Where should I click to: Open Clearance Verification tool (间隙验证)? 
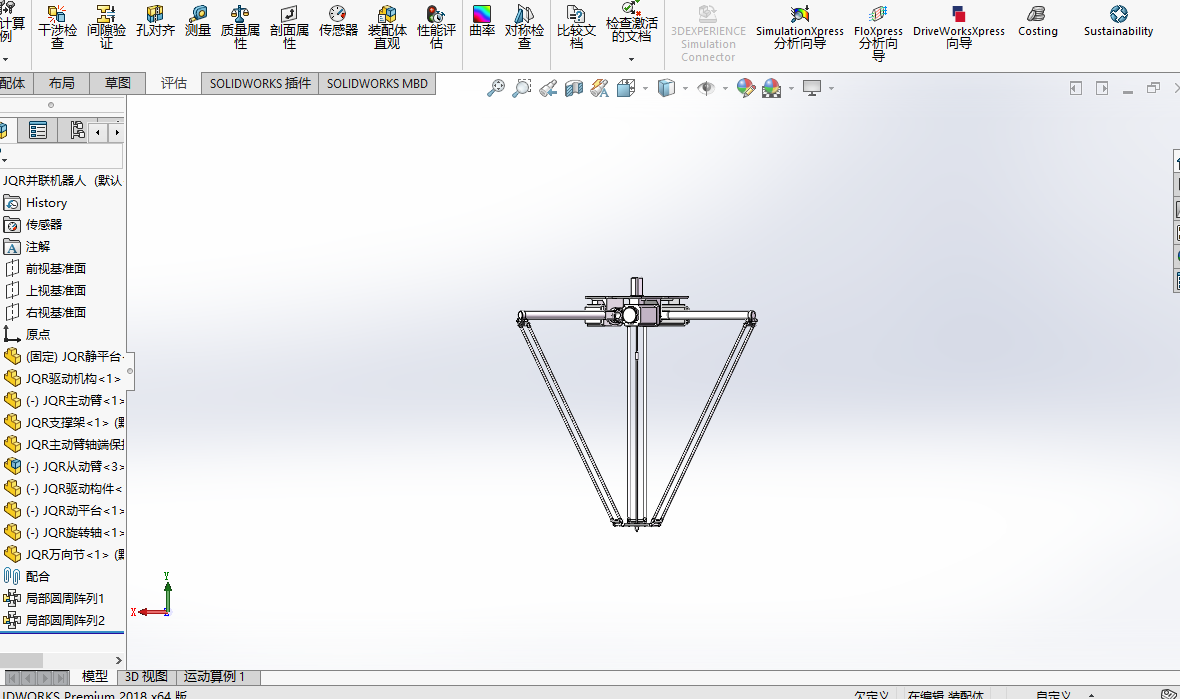[x=106, y=26]
